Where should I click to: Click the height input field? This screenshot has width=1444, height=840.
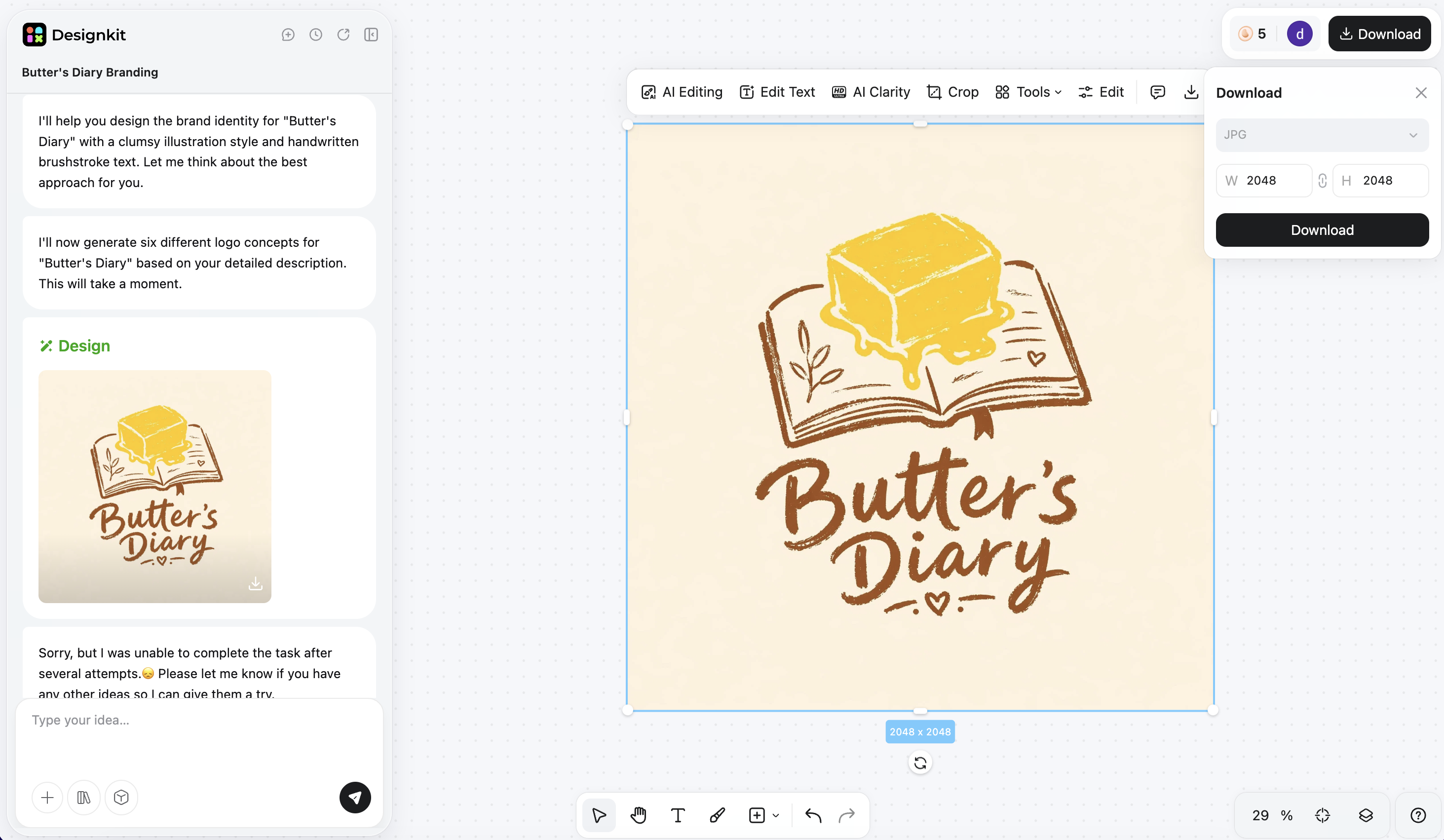[1380, 181]
